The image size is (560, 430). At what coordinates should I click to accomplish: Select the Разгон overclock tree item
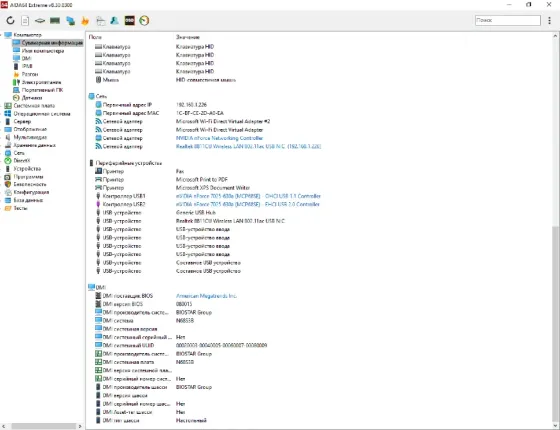30,74
